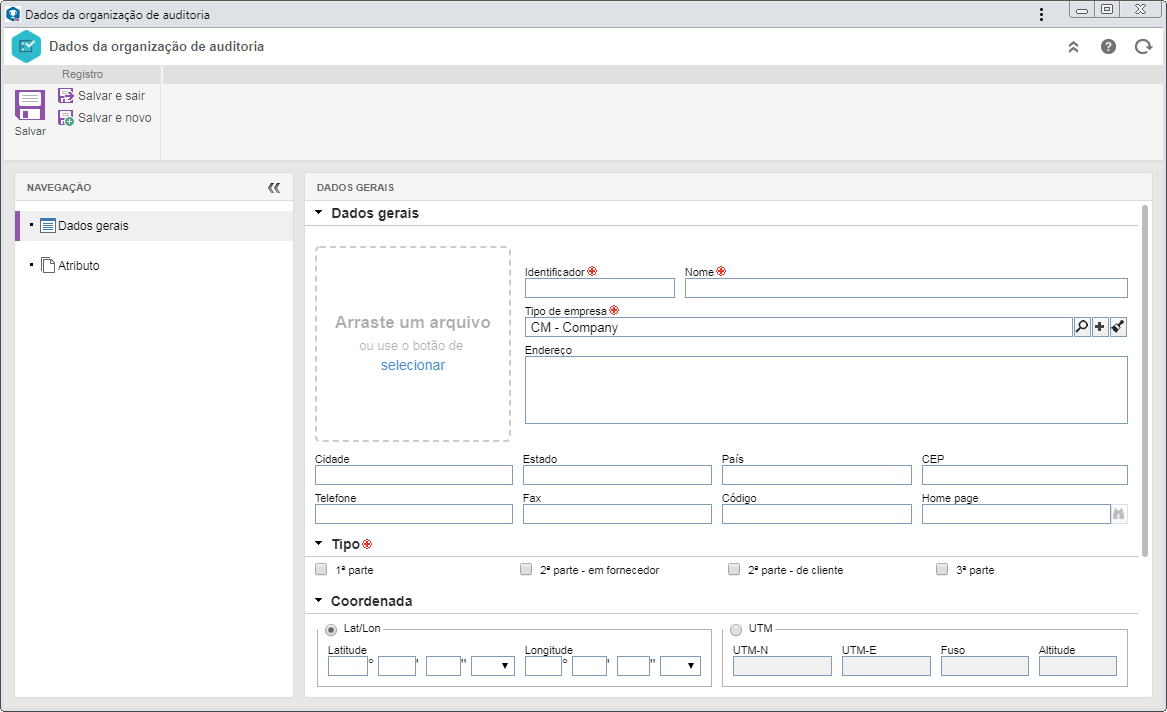1167x712 pixels.
Task: Check the 3ª parte checkbox
Action: click(942, 569)
